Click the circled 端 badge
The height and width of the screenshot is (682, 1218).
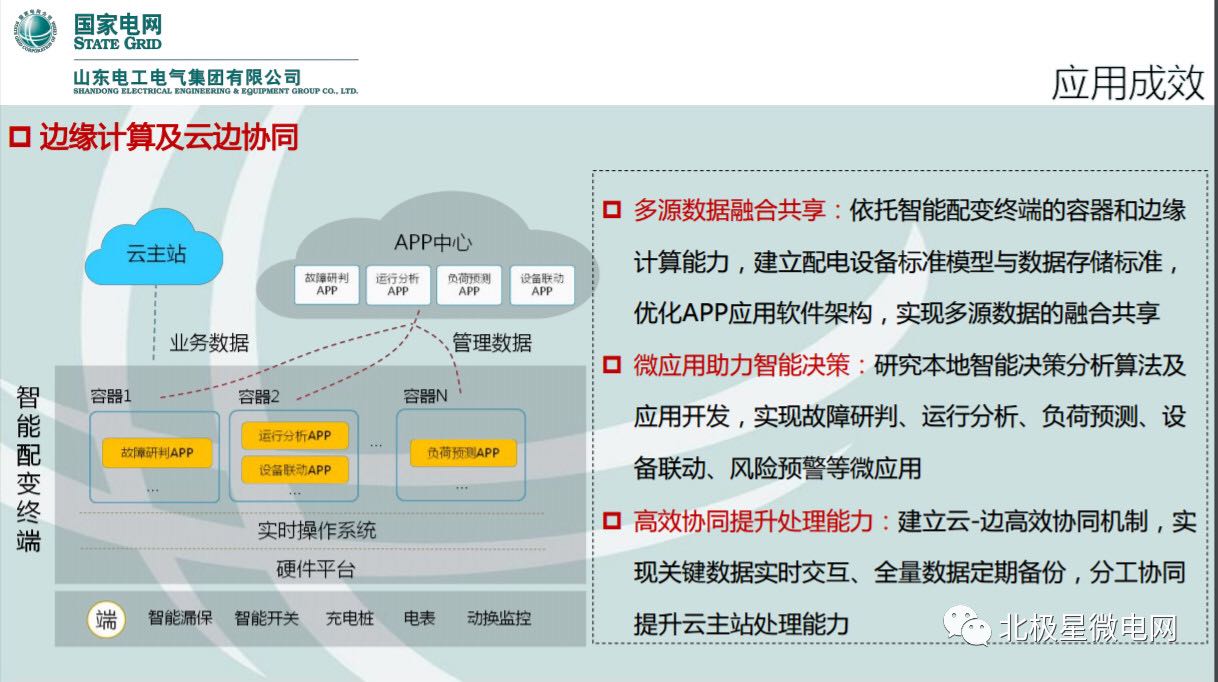[106, 619]
